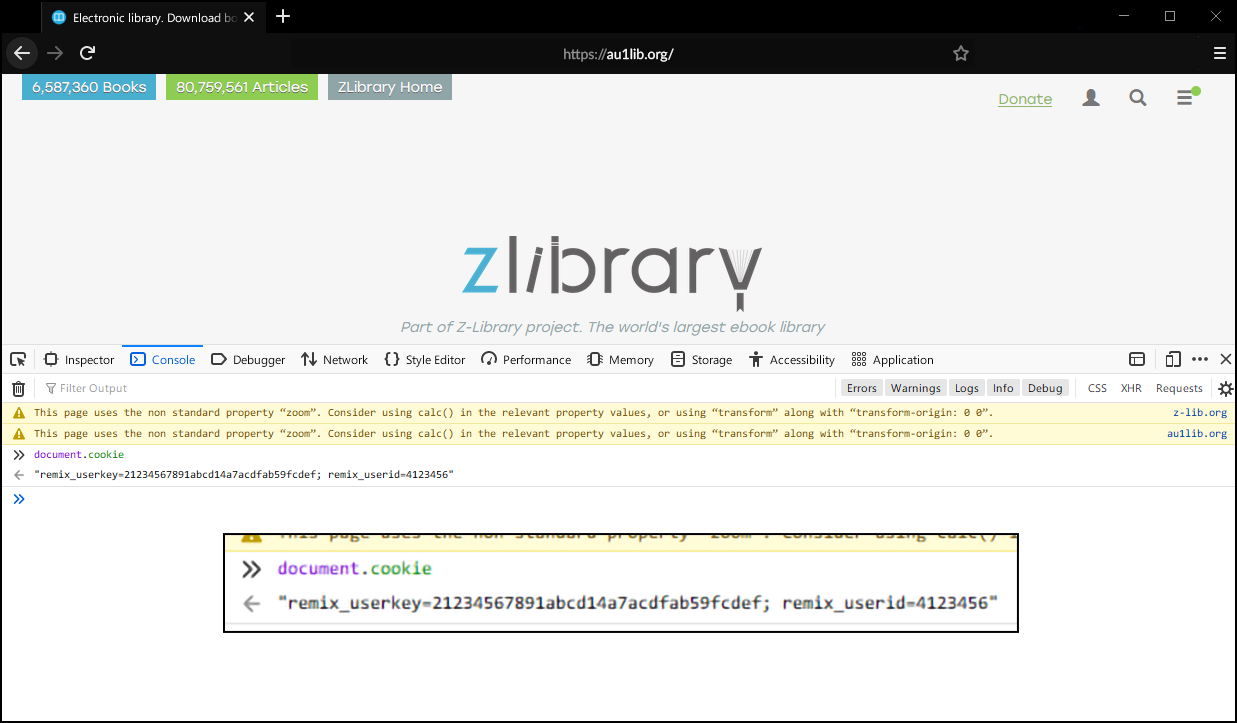Image resolution: width=1237 pixels, height=723 pixels.
Task: Bookmark this page with the star icon
Action: (x=961, y=54)
